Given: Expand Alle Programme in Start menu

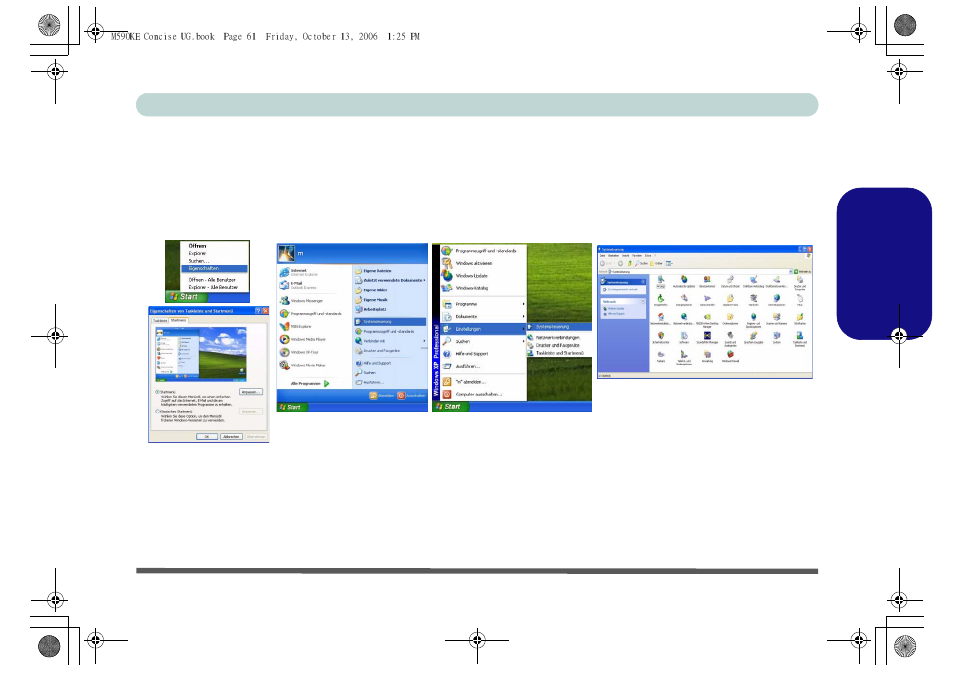Looking at the screenshot, I should [305, 383].
